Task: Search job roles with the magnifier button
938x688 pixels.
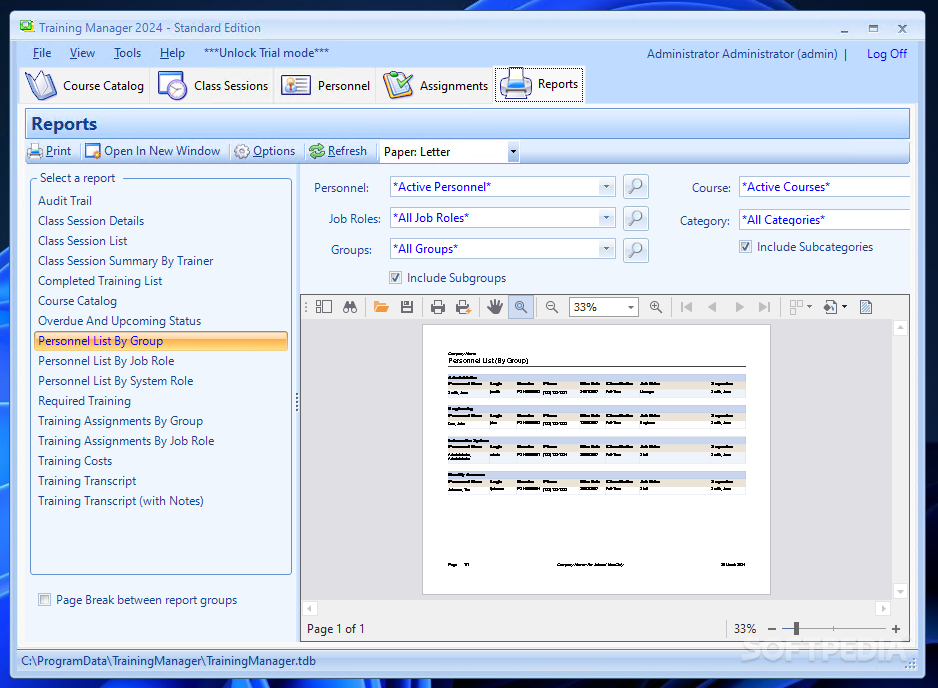Action: pyautogui.click(x=635, y=218)
